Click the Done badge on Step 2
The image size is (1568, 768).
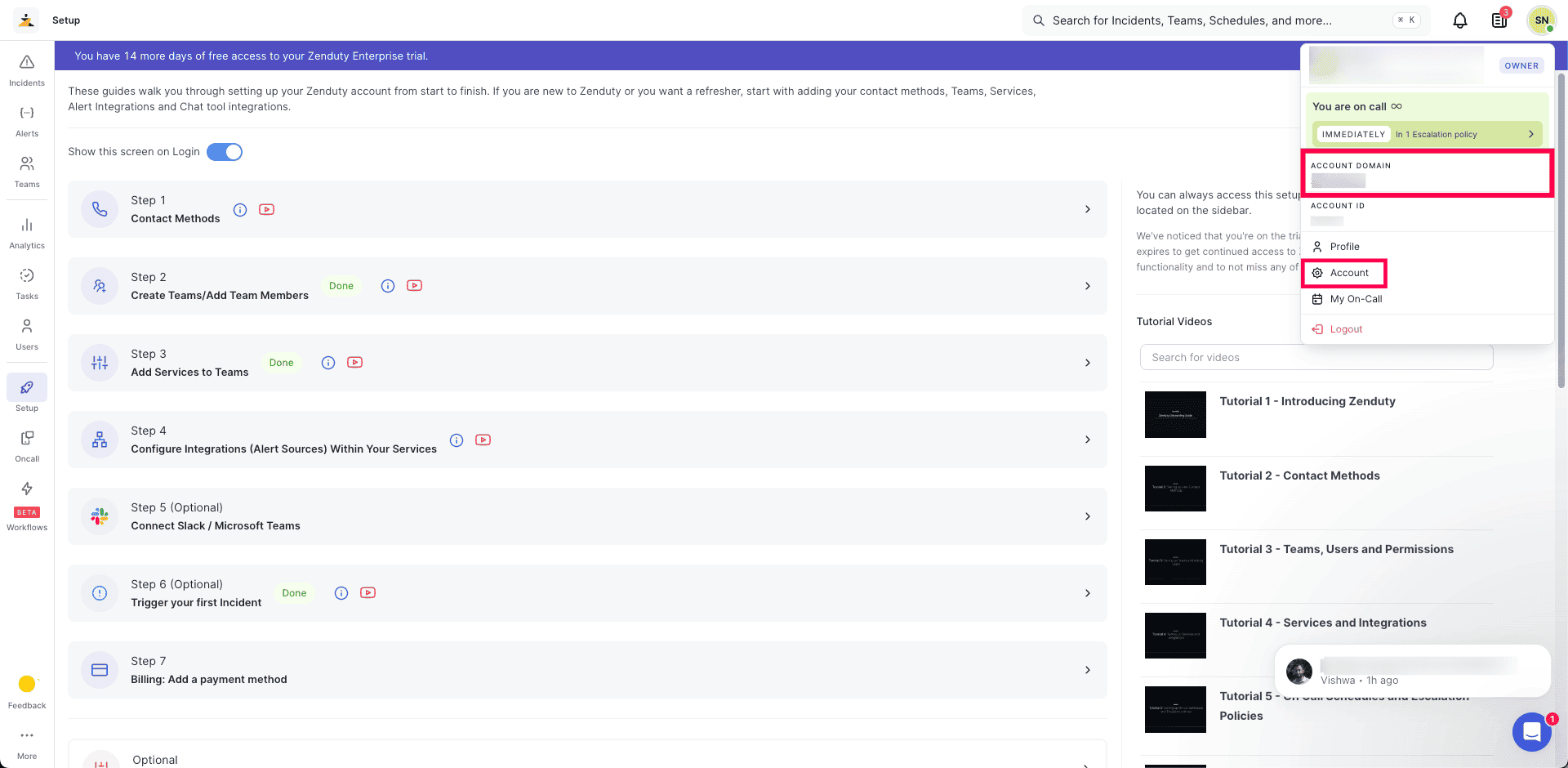tap(341, 286)
